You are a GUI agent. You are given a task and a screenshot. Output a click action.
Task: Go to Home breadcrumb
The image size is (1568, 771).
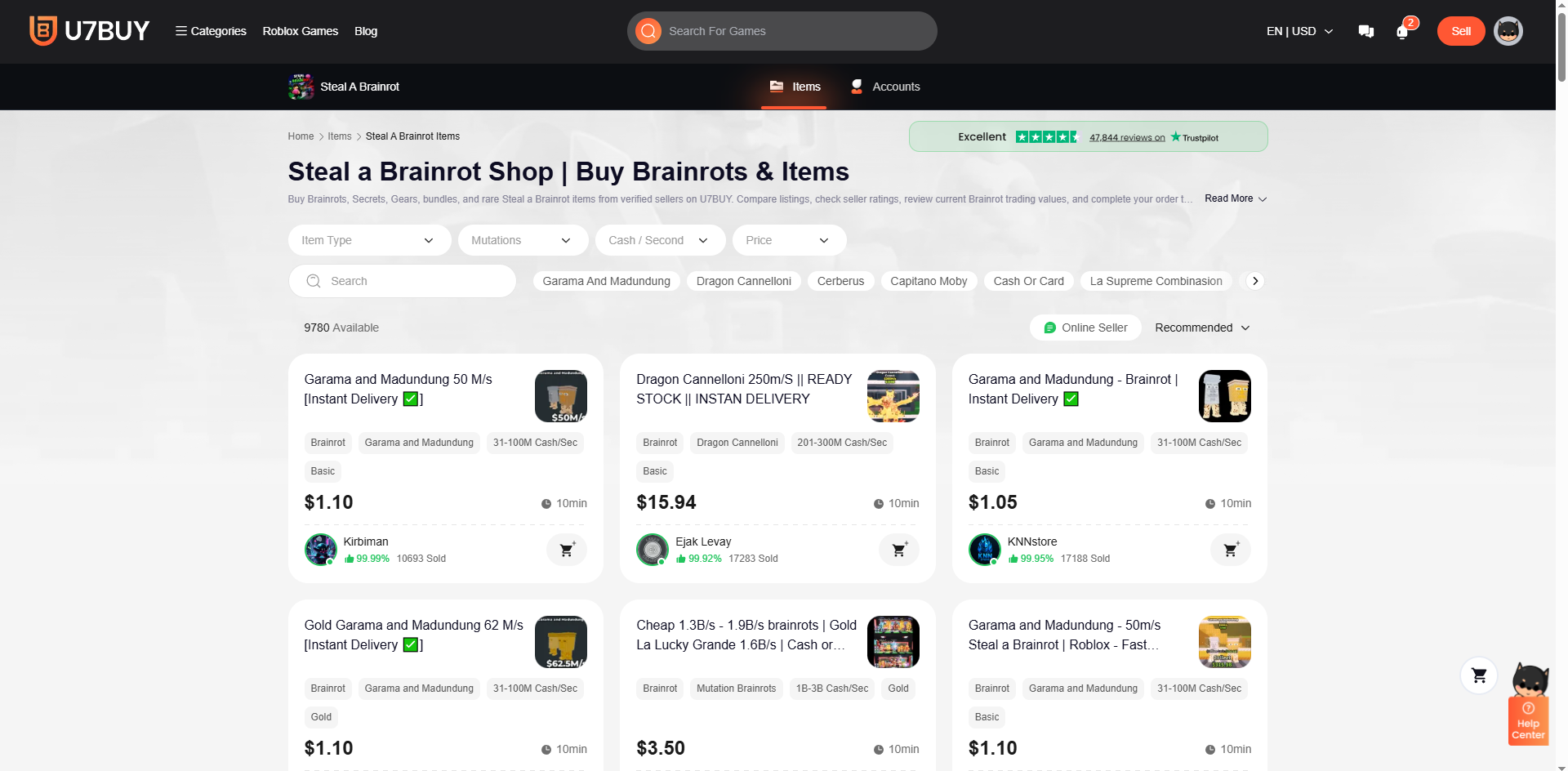coord(301,136)
